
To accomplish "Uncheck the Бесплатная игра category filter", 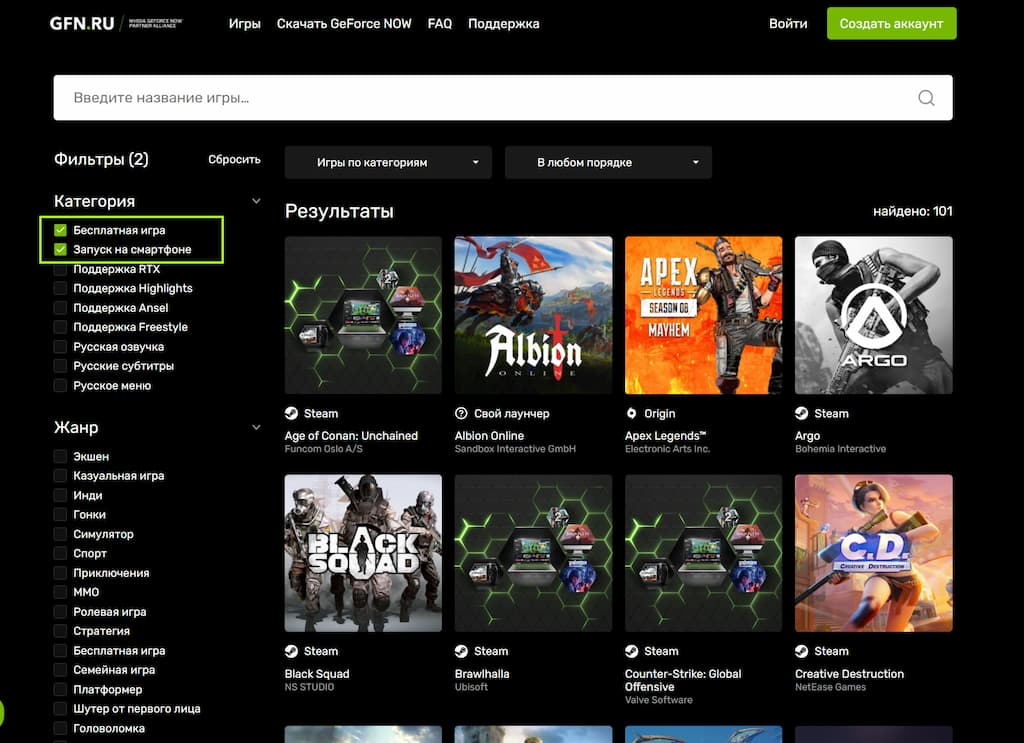I will pos(60,230).
